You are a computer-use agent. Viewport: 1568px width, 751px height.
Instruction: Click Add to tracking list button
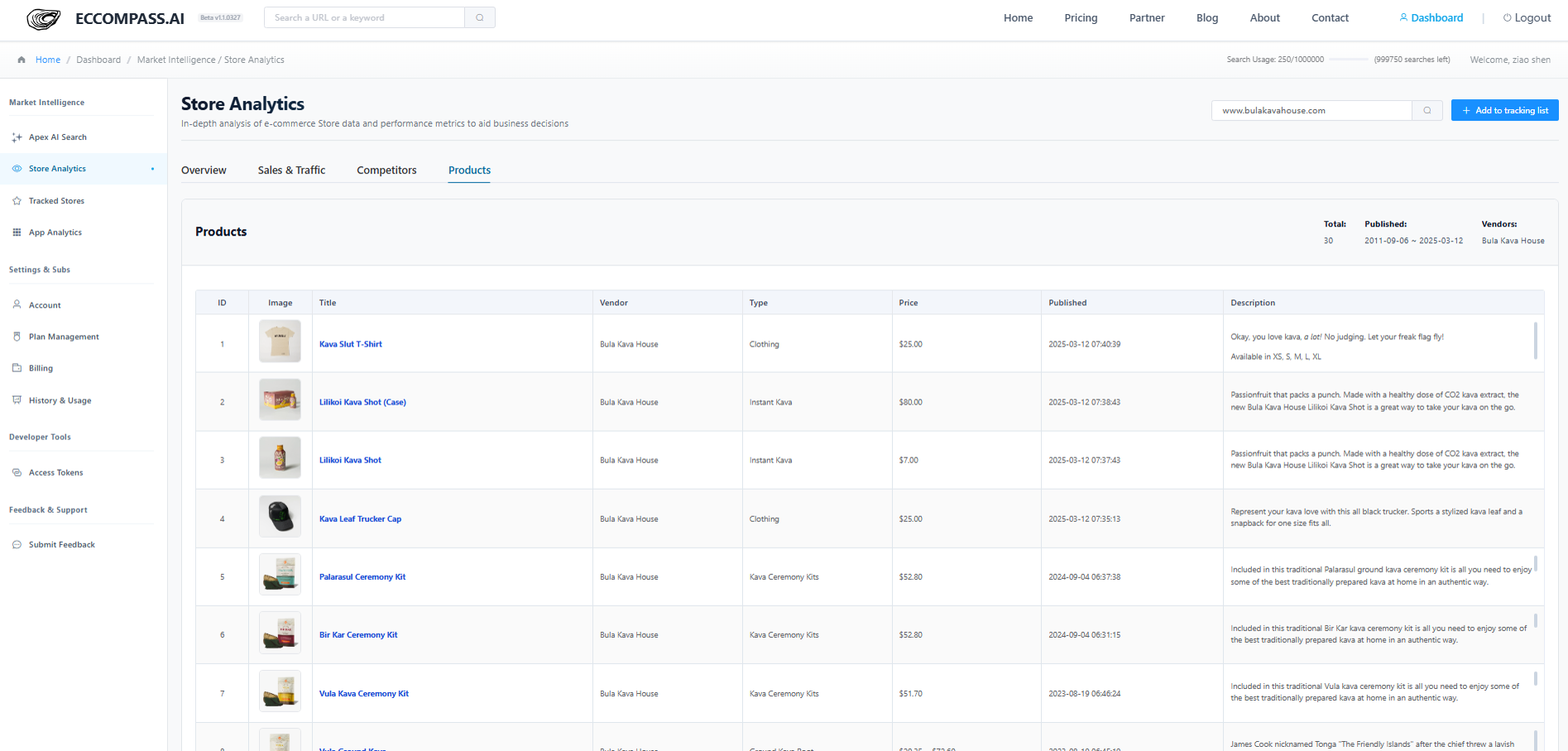[1504, 110]
